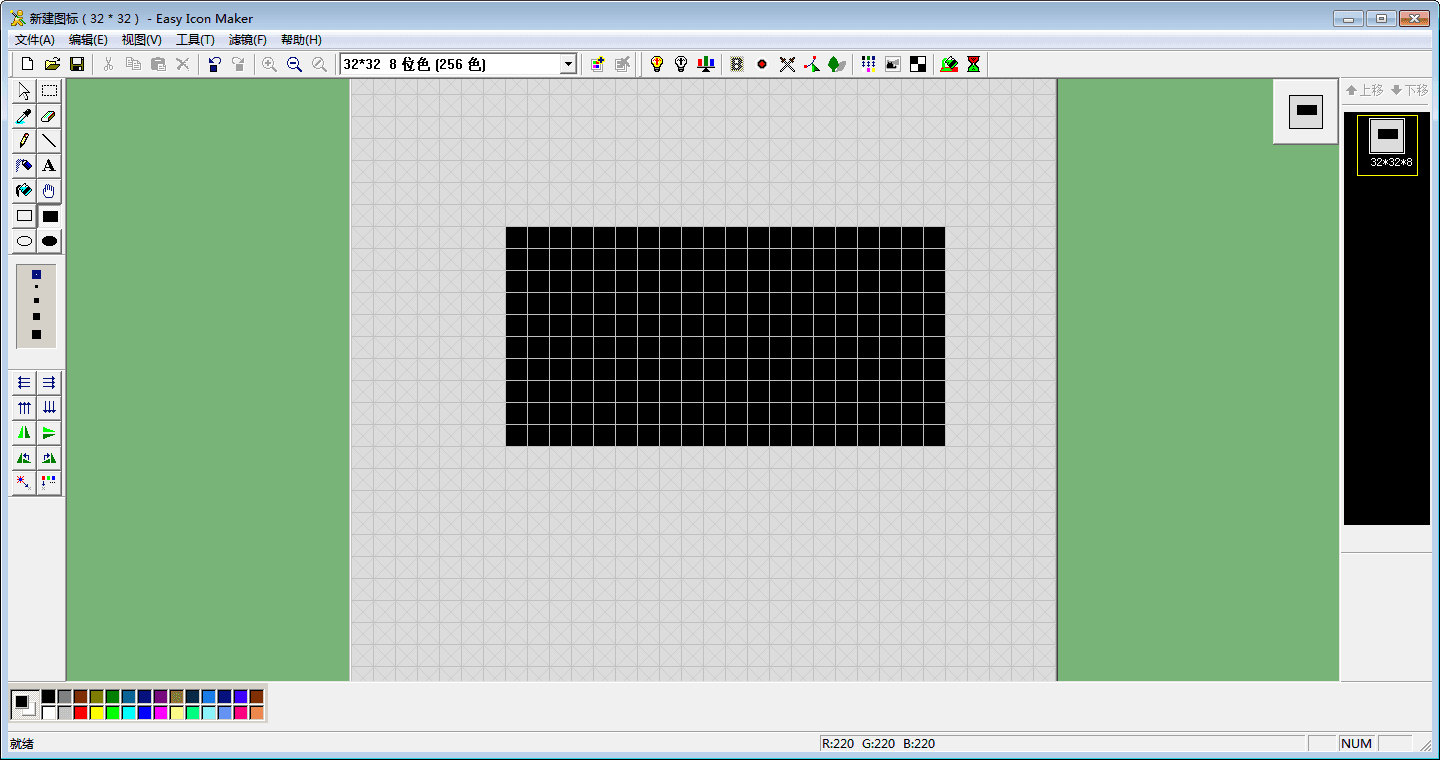
Task: Choose the Fill bucket tool
Action: coord(23,191)
